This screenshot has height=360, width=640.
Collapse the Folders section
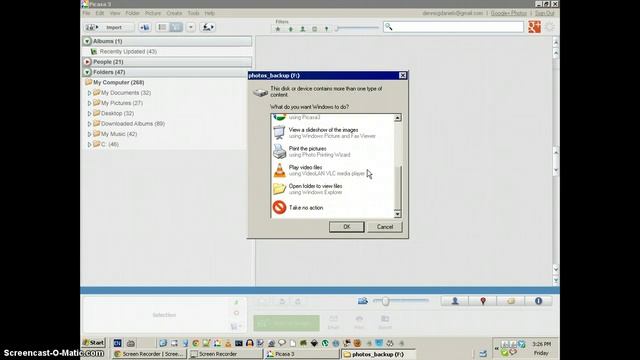(87, 72)
